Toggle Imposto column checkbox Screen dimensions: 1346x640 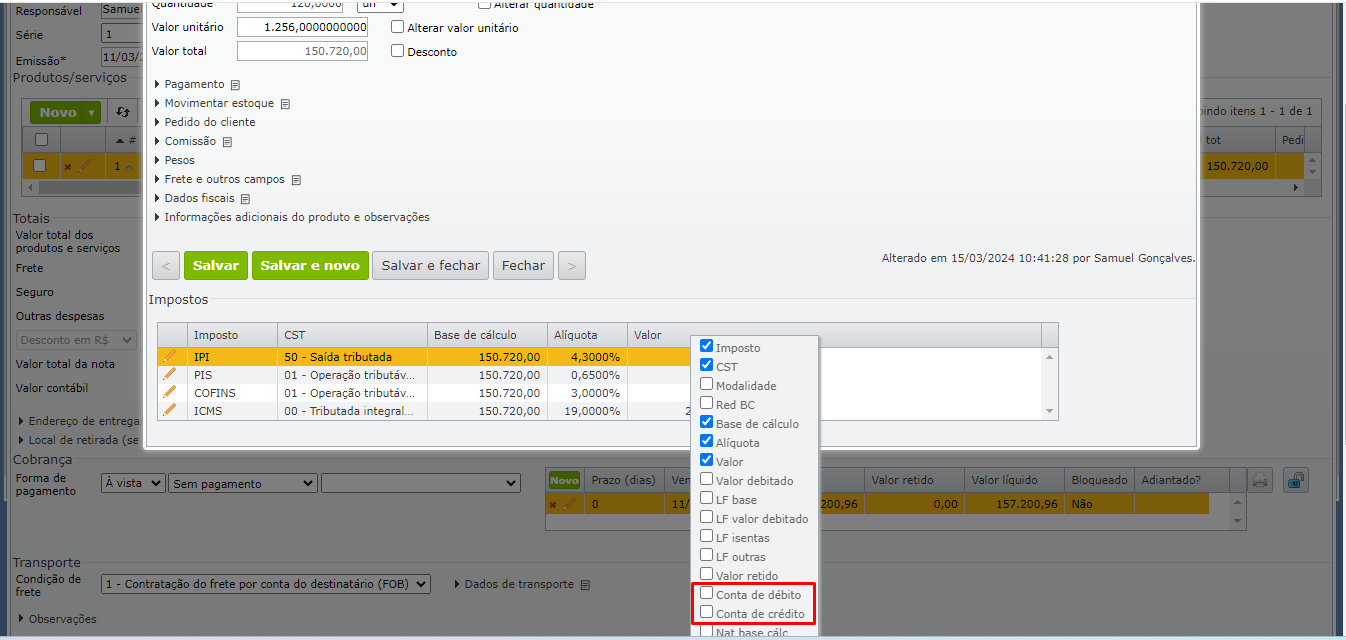click(x=706, y=347)
